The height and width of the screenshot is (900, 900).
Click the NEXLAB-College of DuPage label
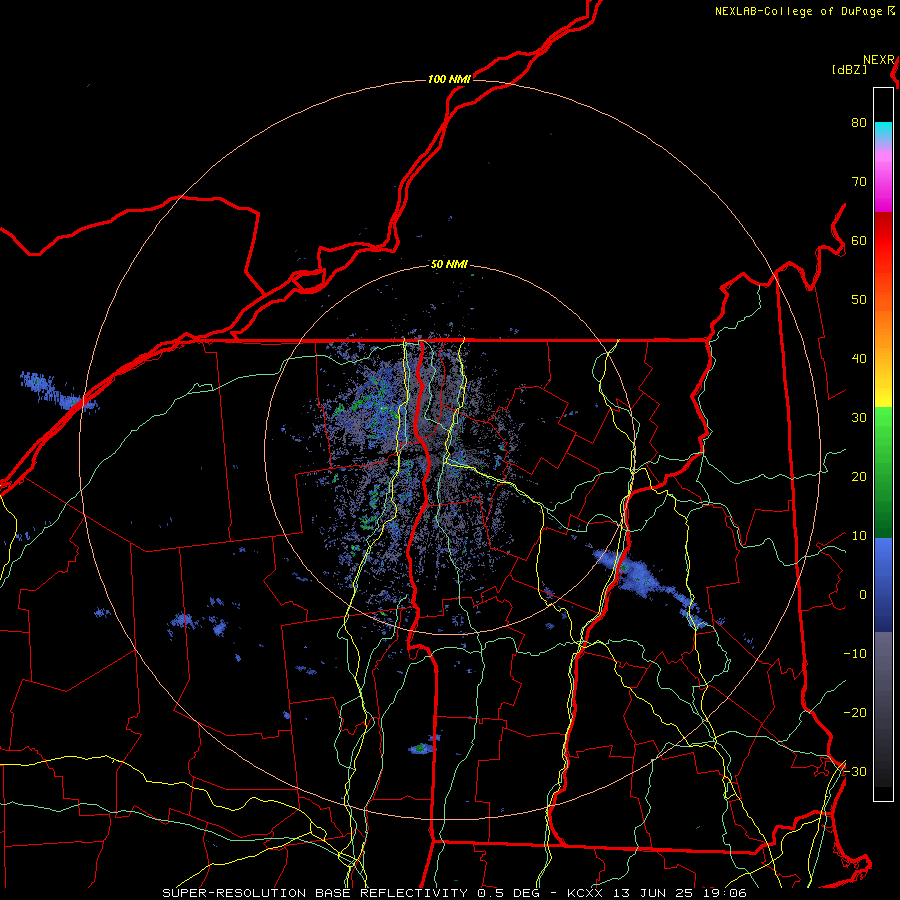[798, 11]
